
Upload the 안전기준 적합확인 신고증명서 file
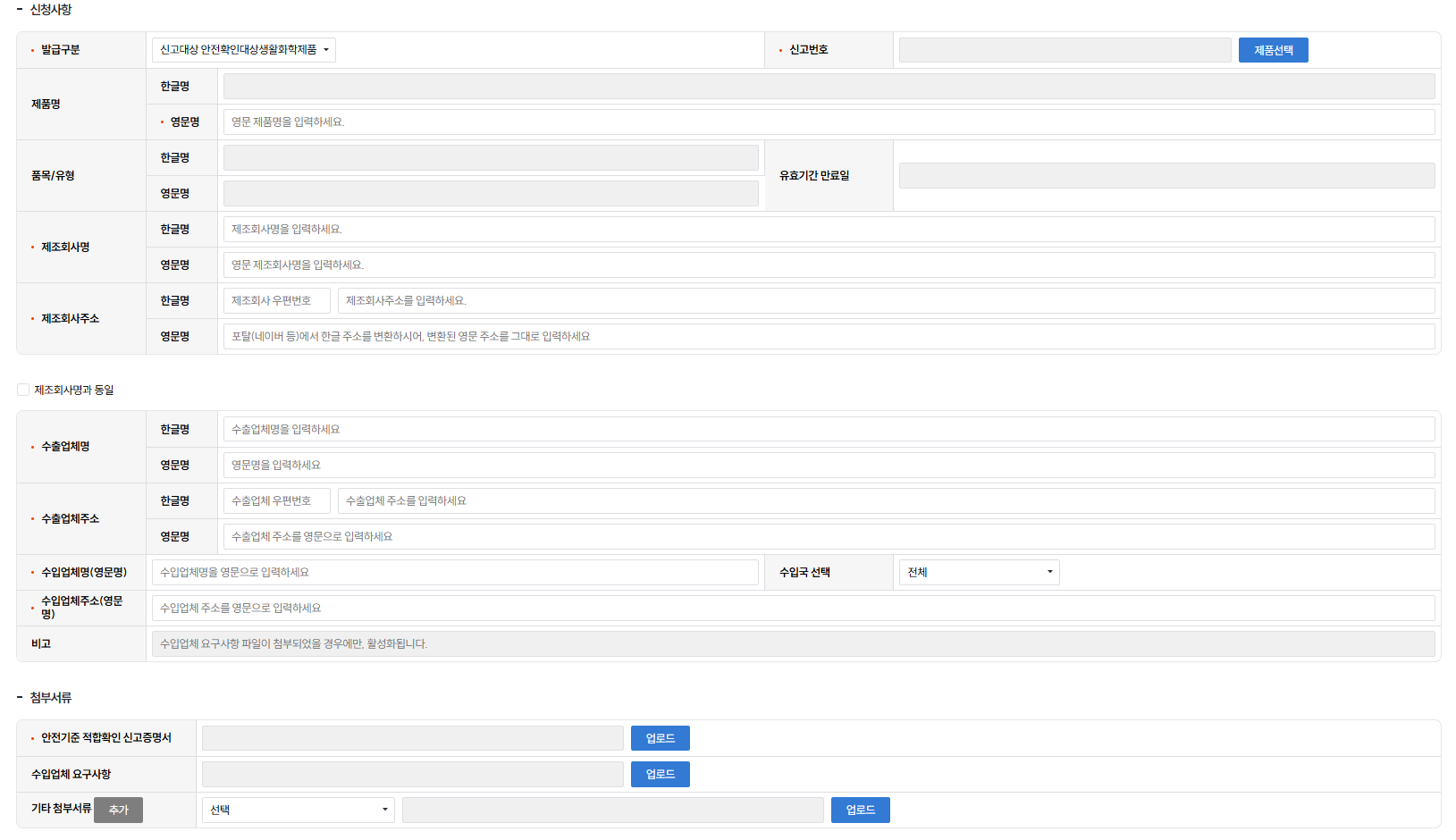click(660, 738)
